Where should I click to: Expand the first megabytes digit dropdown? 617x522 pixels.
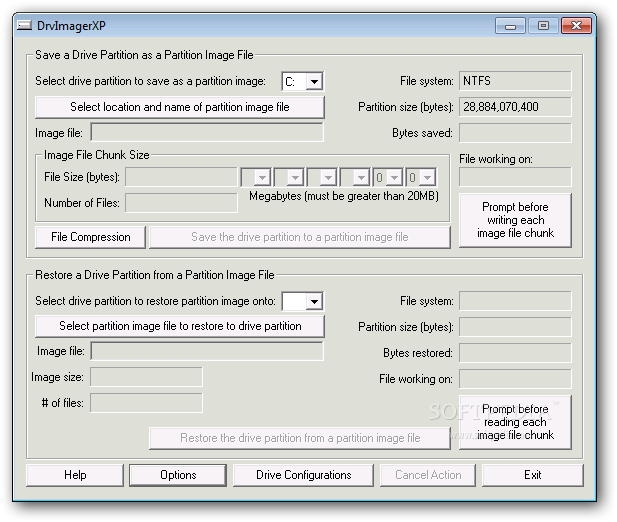[262, 177]
